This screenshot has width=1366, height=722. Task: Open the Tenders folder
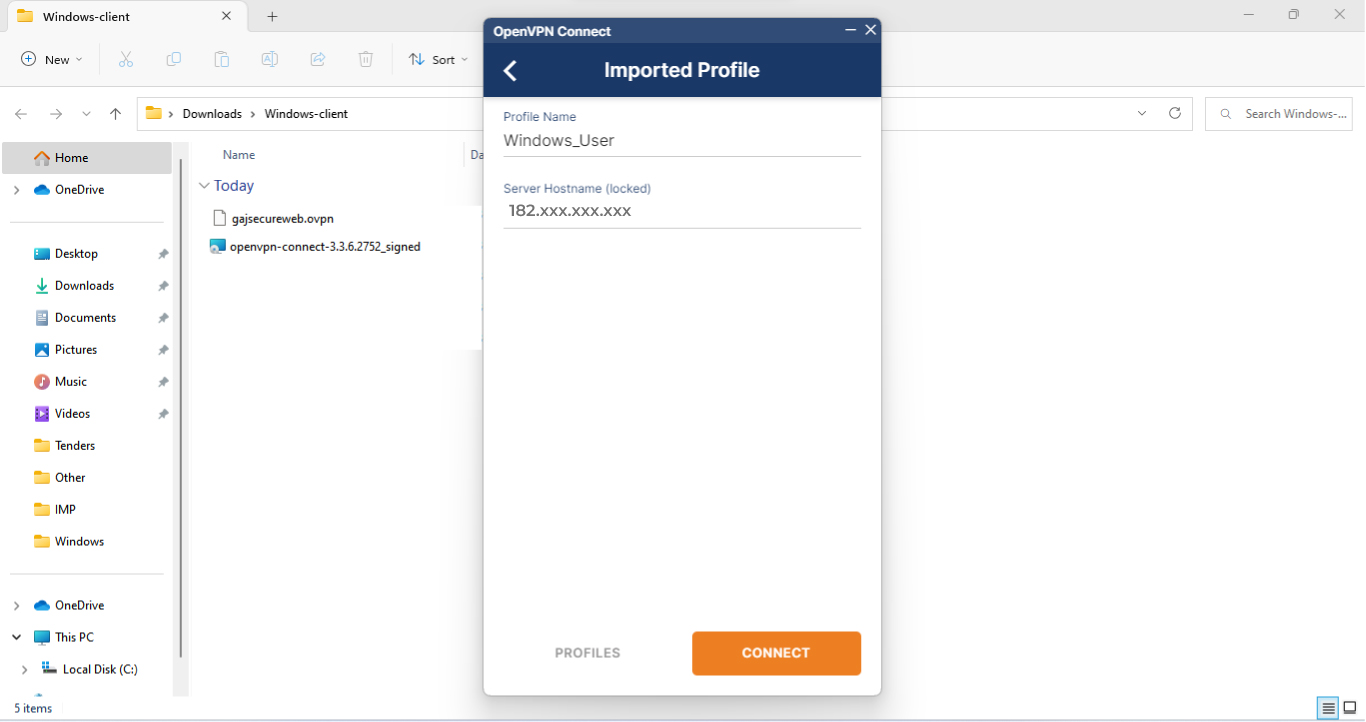pyautogui.click(x=75, y=446)
